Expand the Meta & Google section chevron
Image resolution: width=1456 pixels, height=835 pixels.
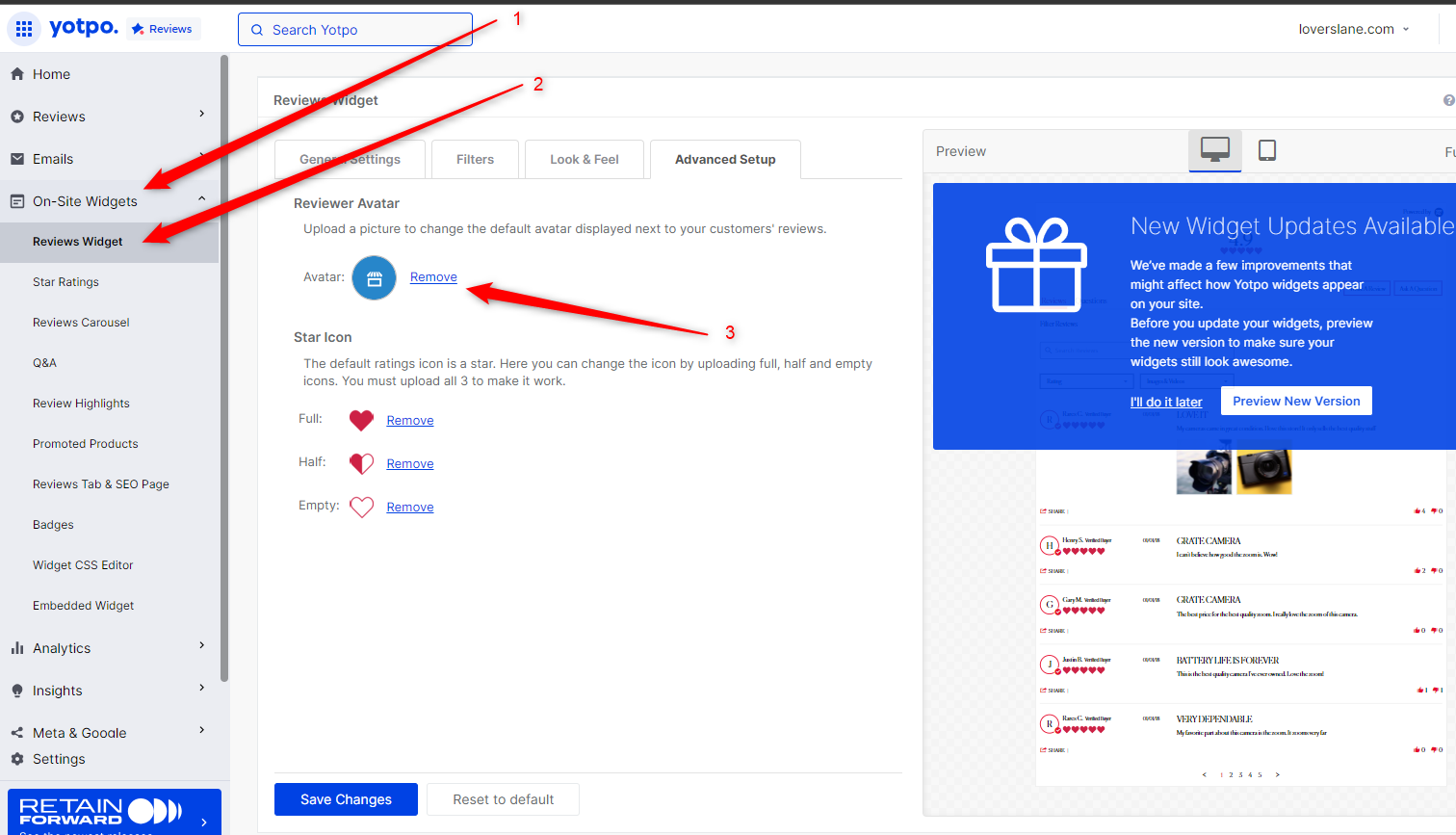[x=202, y=730]
